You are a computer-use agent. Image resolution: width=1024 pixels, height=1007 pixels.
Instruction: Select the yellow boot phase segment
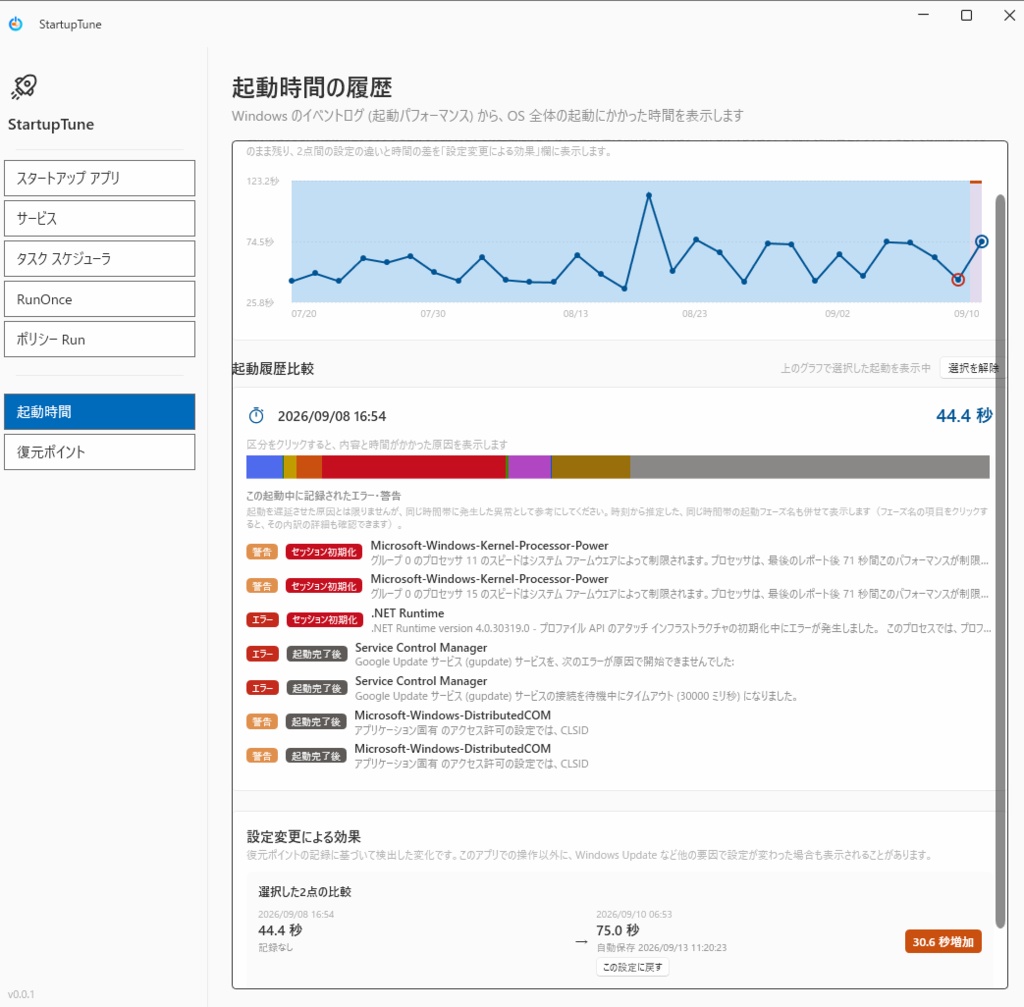(x=290, y=467)
